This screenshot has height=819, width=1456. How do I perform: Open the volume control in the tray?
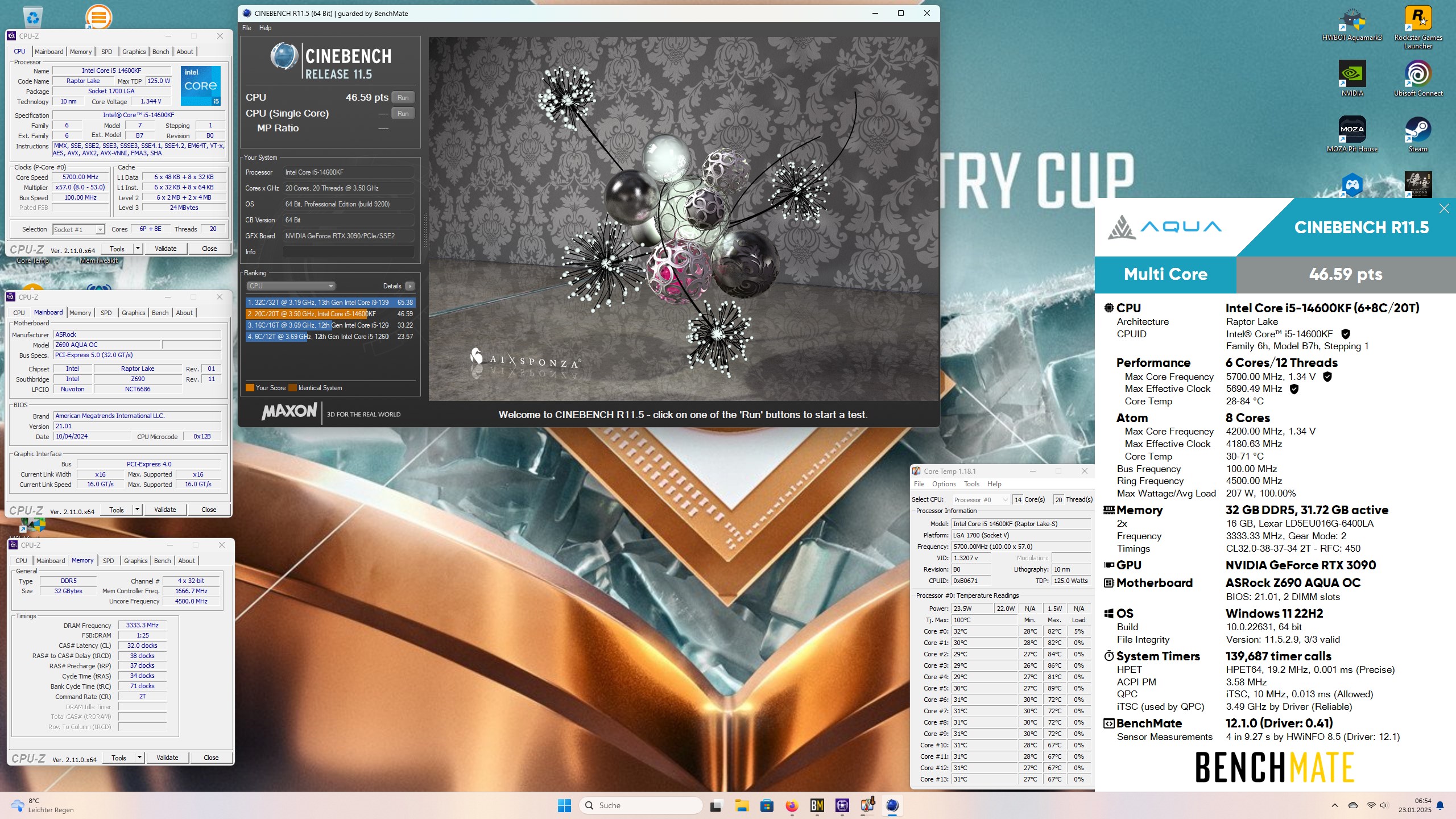1384,805
